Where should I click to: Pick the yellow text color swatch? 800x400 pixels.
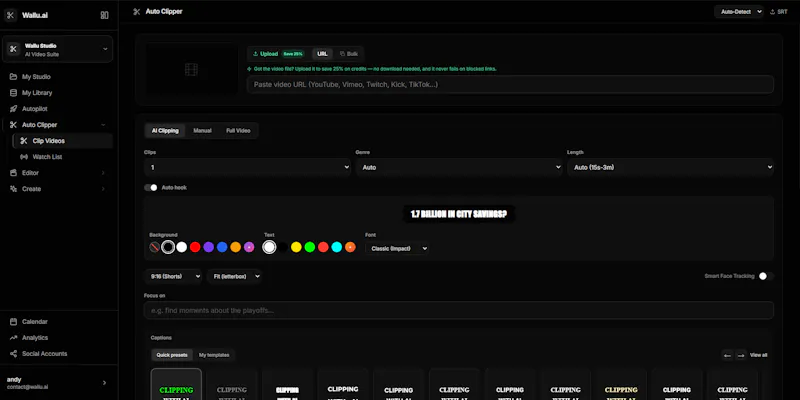pos(296,247)
